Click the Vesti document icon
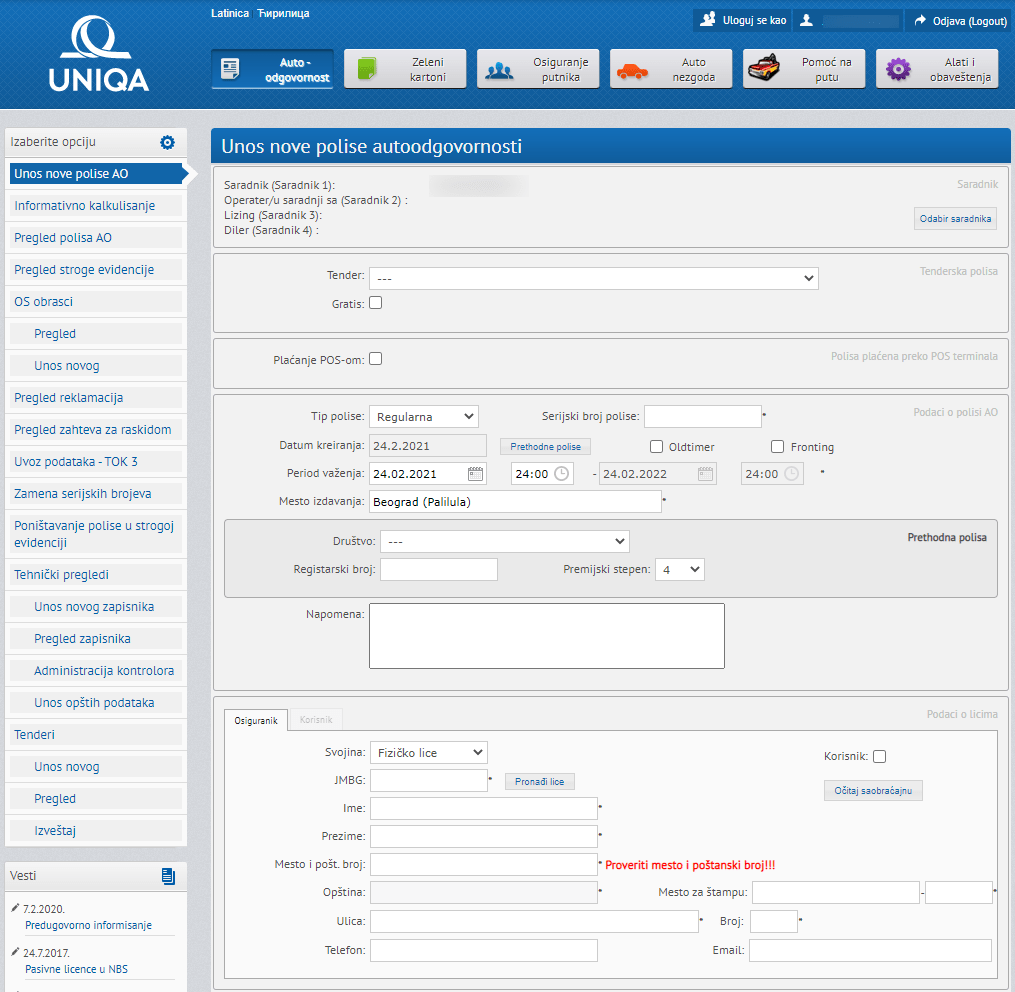This screenshot has width=1015, height=992. coord(168,876)
